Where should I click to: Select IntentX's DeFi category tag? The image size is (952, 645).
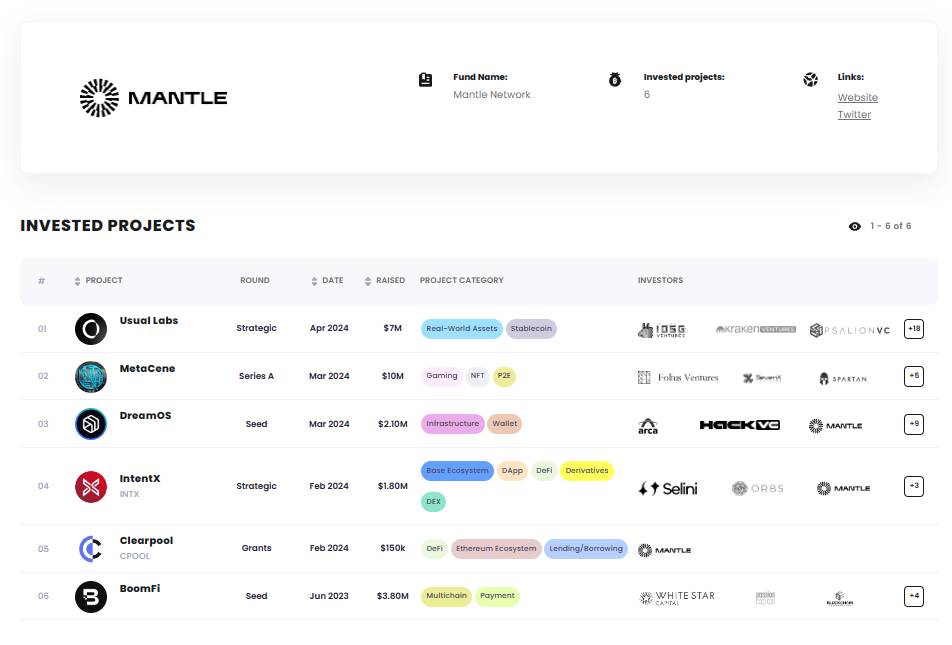pyautogui.click(x=544, y=471)
